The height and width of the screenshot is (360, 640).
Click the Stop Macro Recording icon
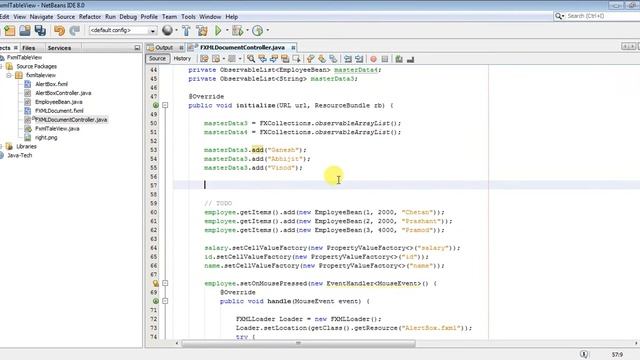(384, 59)
